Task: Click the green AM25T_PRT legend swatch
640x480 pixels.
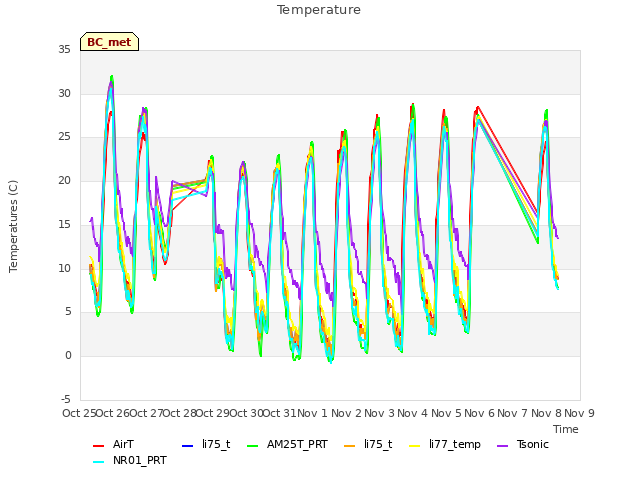Action: click(253, 446)
